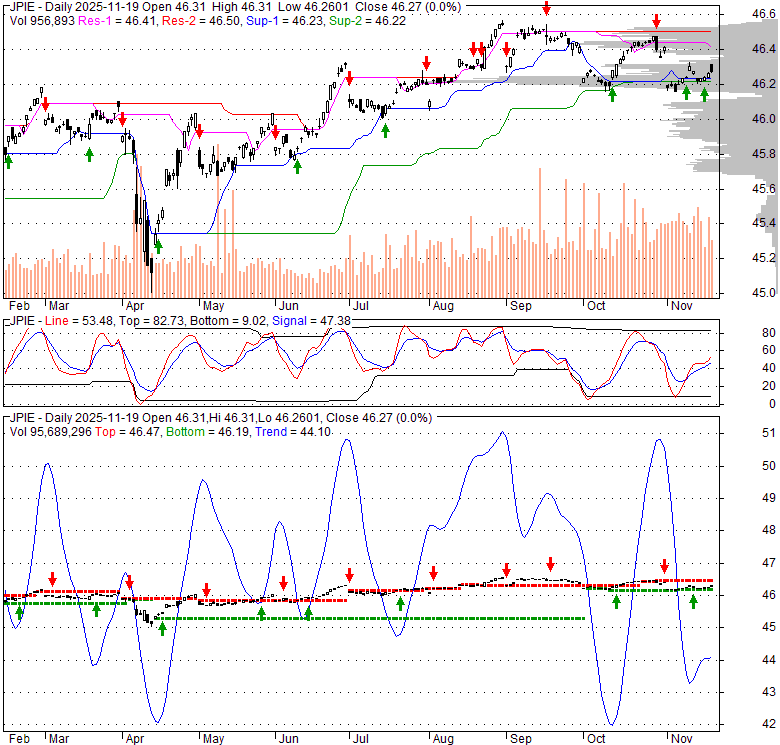This screenshot has width=780, height=745.
Task: Click the Line = 53.48 oscillator label
Action: [79, 321]
